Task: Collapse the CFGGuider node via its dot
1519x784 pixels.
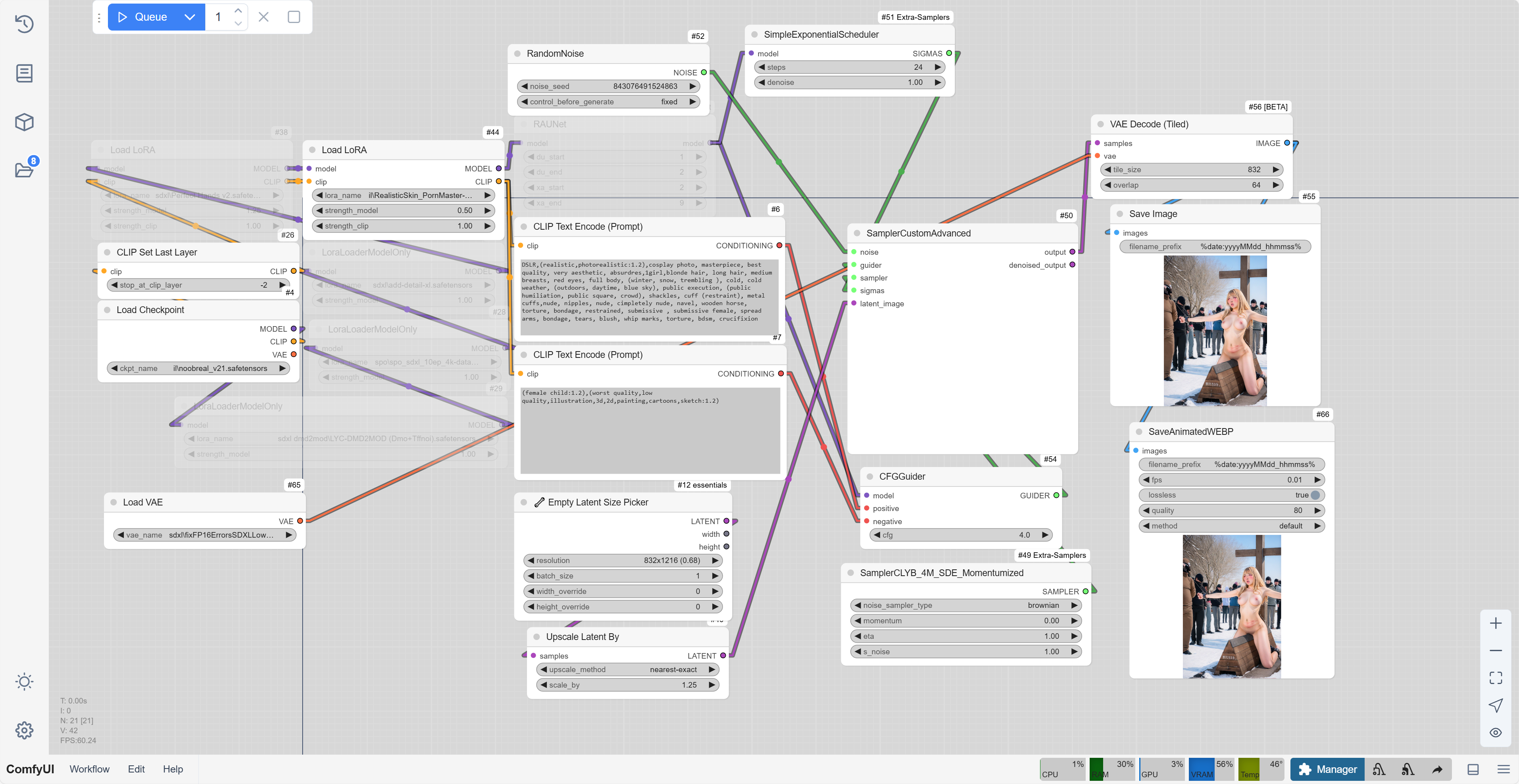Action: (x=870, y=476)
